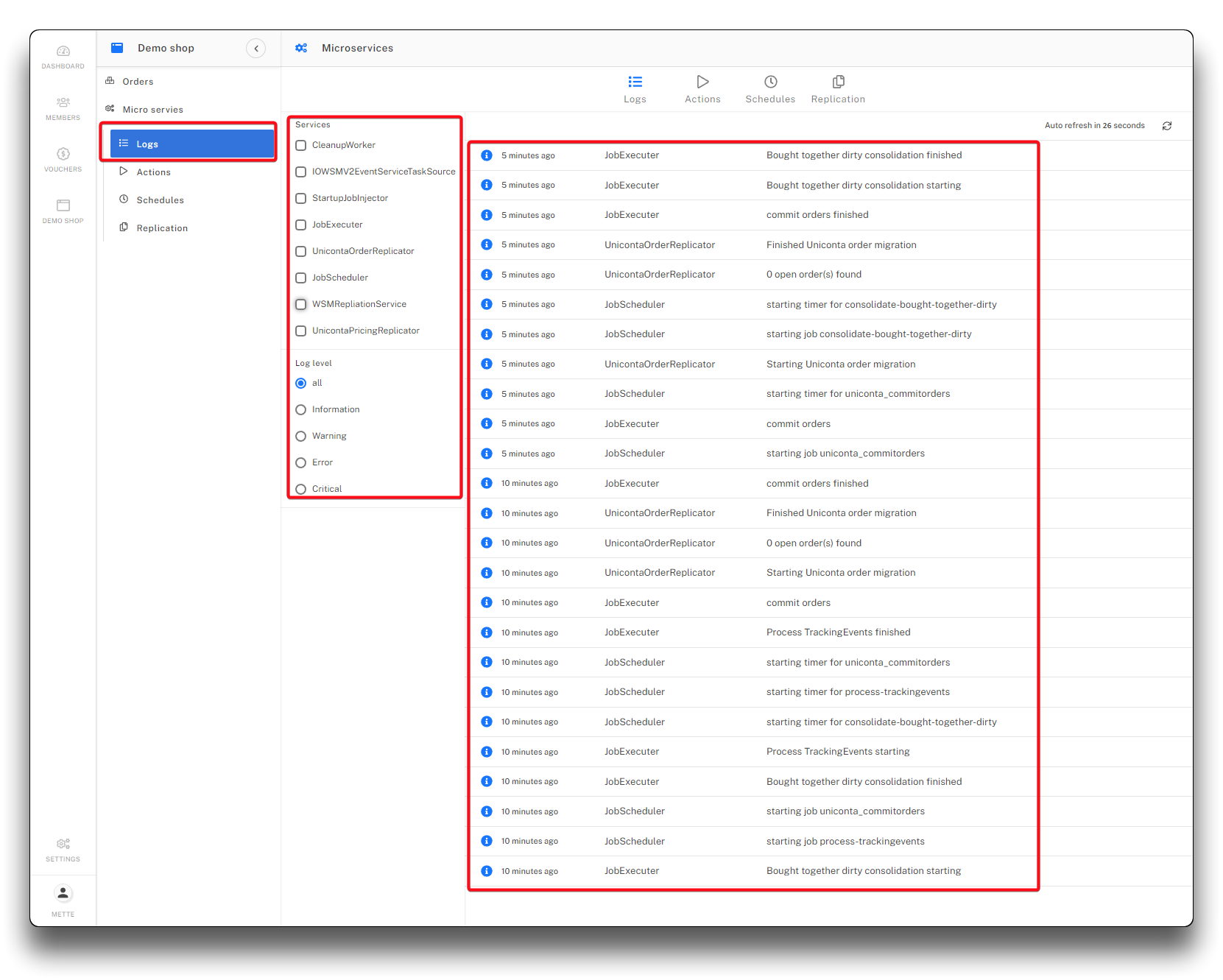The height and width of the screenshot is (980, 1223).
Task: Switch to the Replication top tab
Action: [838, 89]
